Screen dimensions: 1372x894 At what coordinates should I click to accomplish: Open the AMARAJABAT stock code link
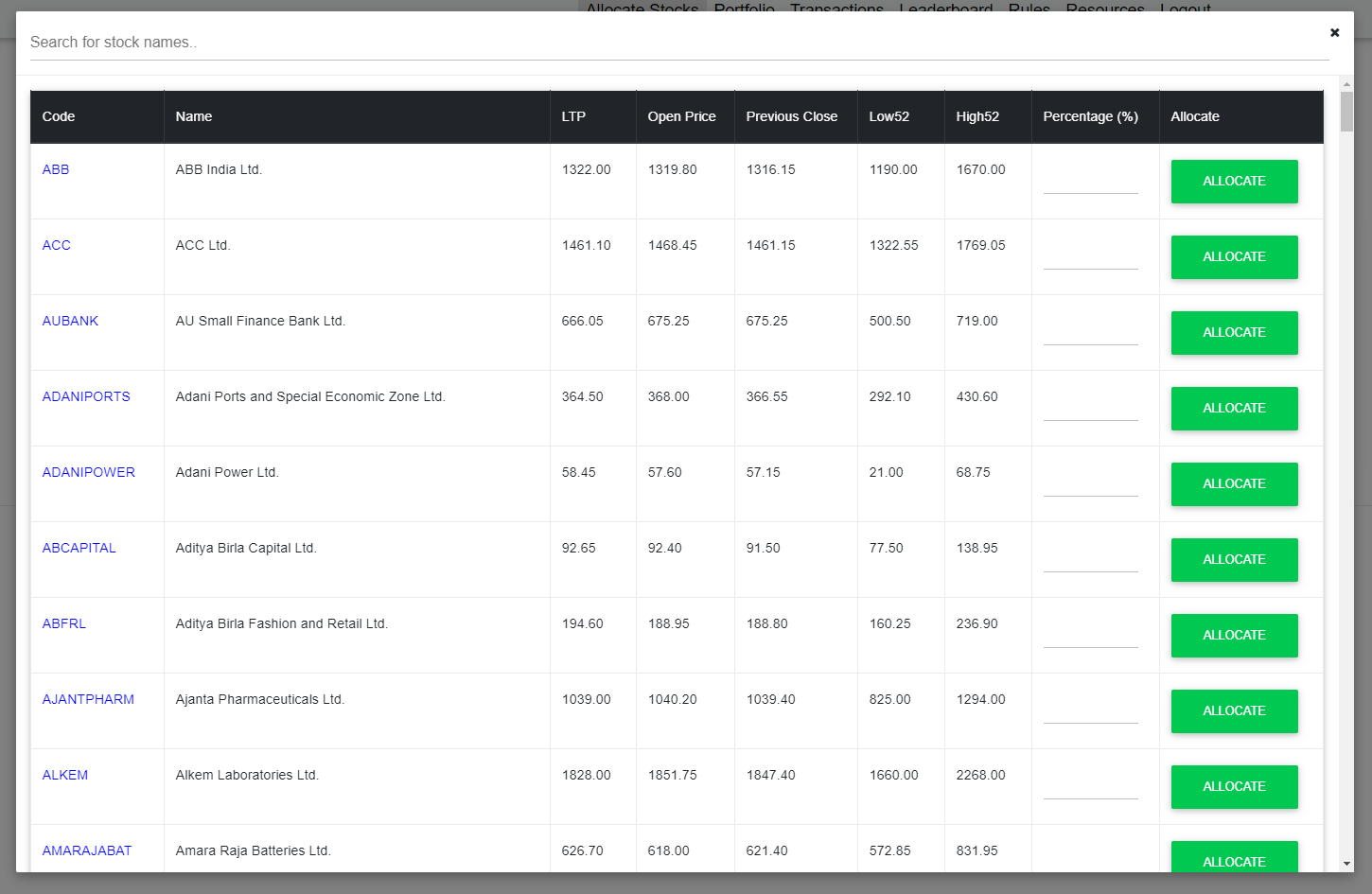(87, 850)
